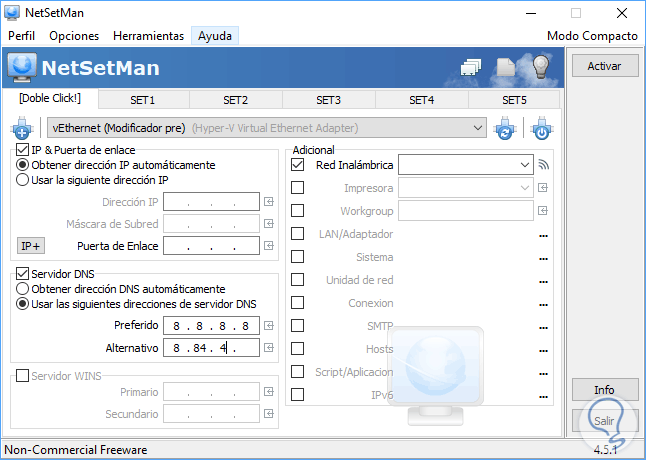The width and height of the screenshot is (646, 460).
Task: Click the get-current arrow next to Impresora
Action: coord(543,188)
